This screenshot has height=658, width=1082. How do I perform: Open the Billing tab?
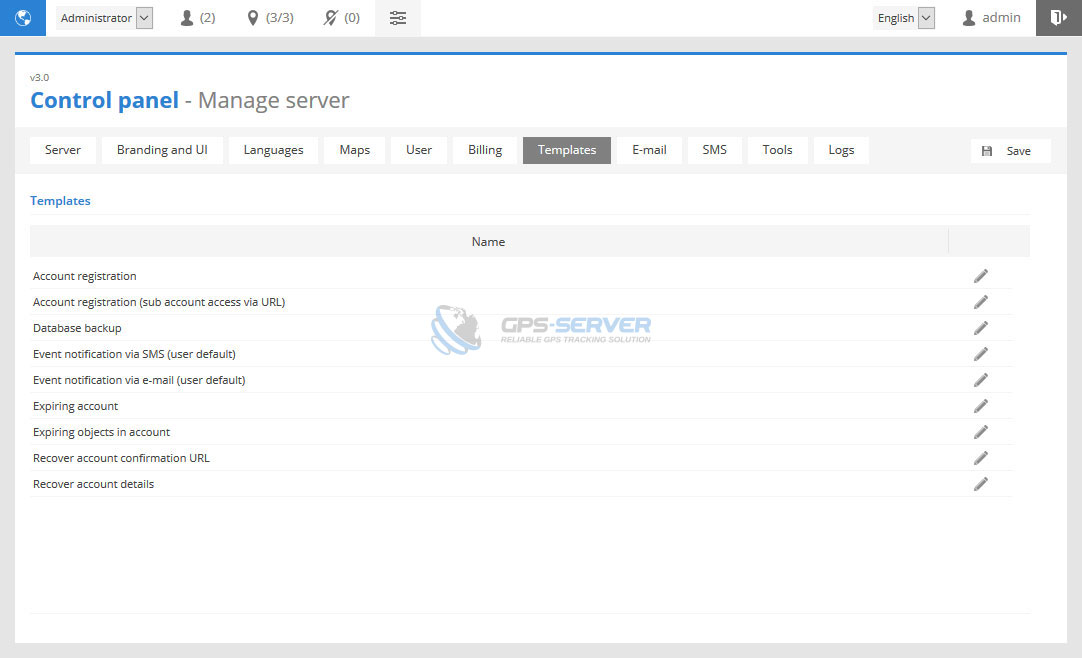click(x=485, y=150)
